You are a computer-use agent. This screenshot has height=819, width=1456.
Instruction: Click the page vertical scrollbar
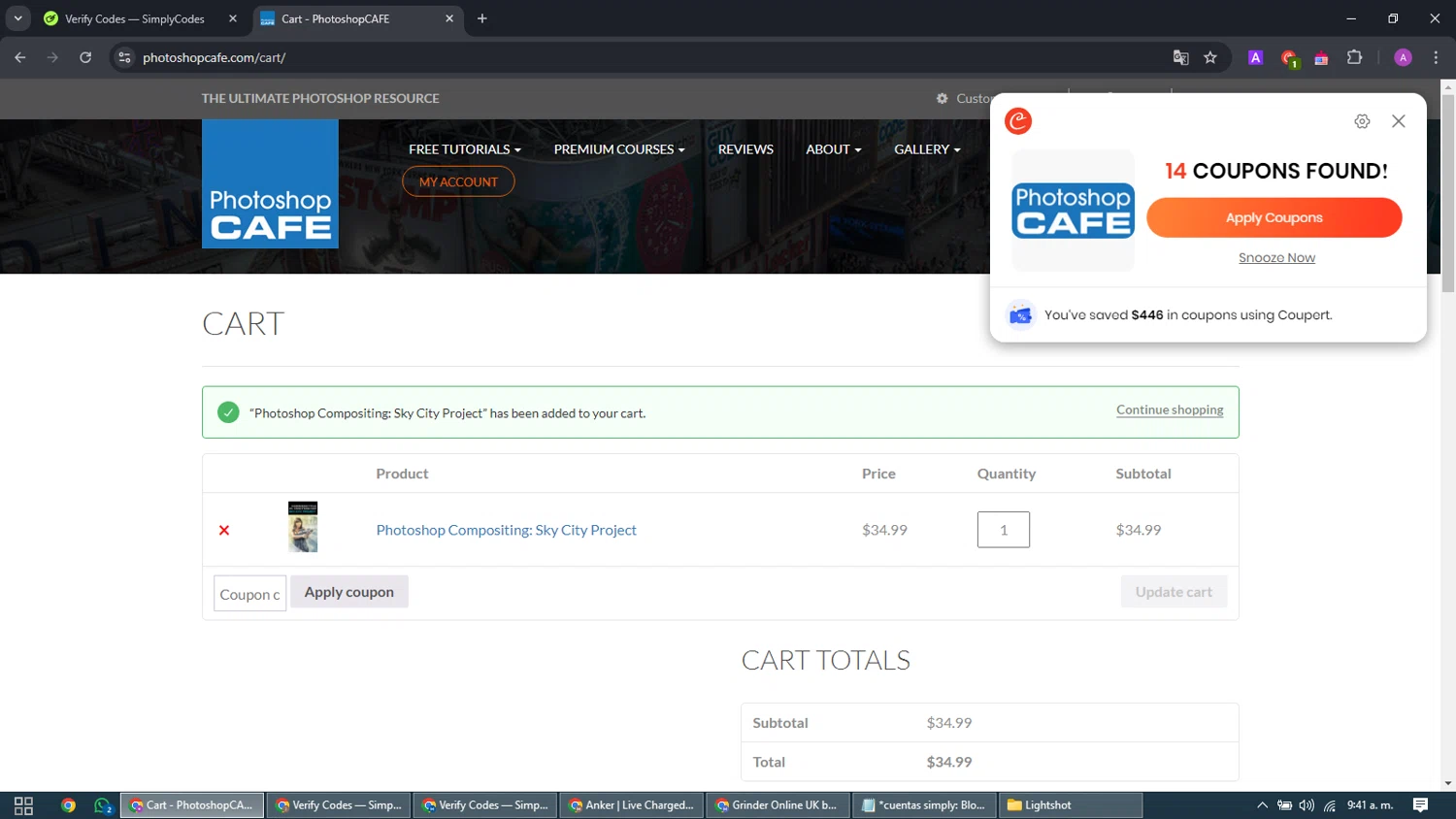click(x=1447, y=194)
